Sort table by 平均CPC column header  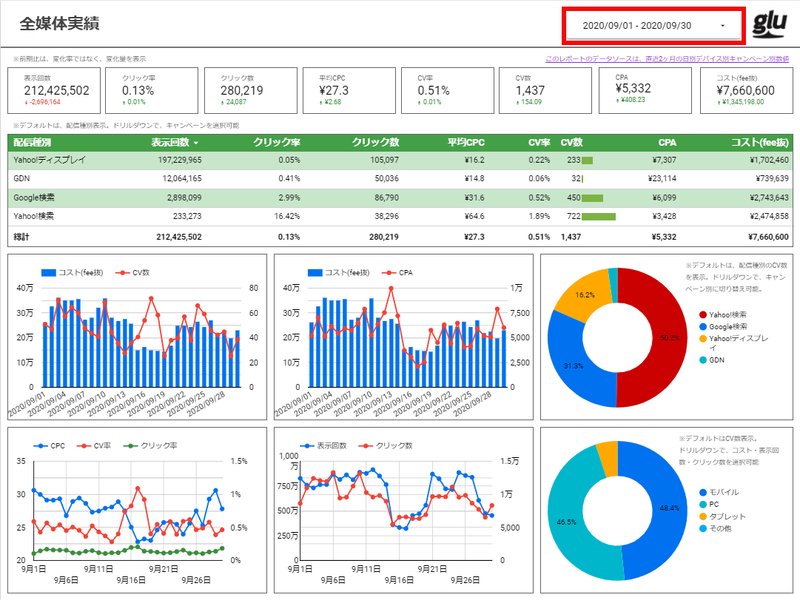coord(466,142)
